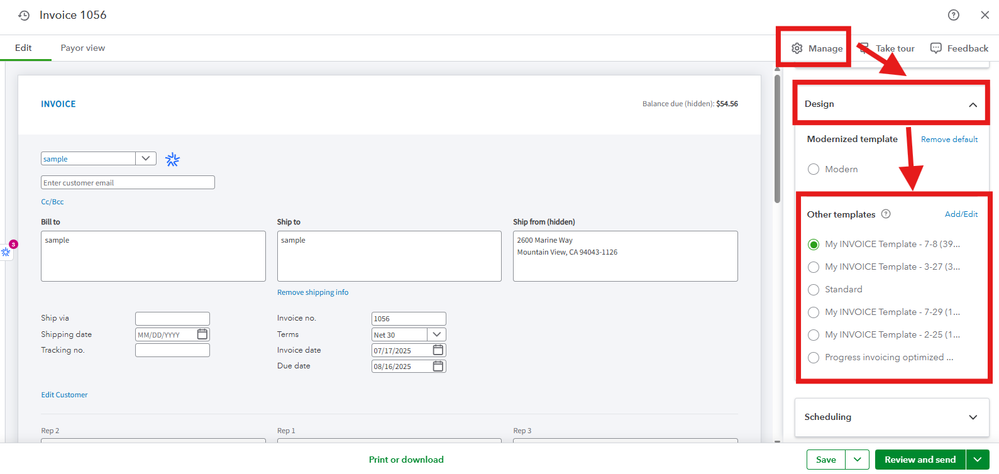Click Feedback label in the top bar

point(968,48)
